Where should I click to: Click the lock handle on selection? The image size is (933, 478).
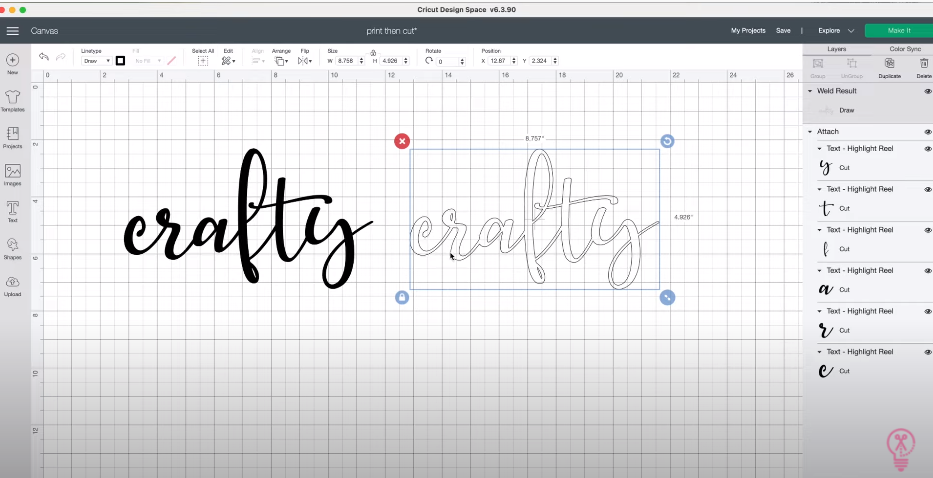click(x=402, y=297)
